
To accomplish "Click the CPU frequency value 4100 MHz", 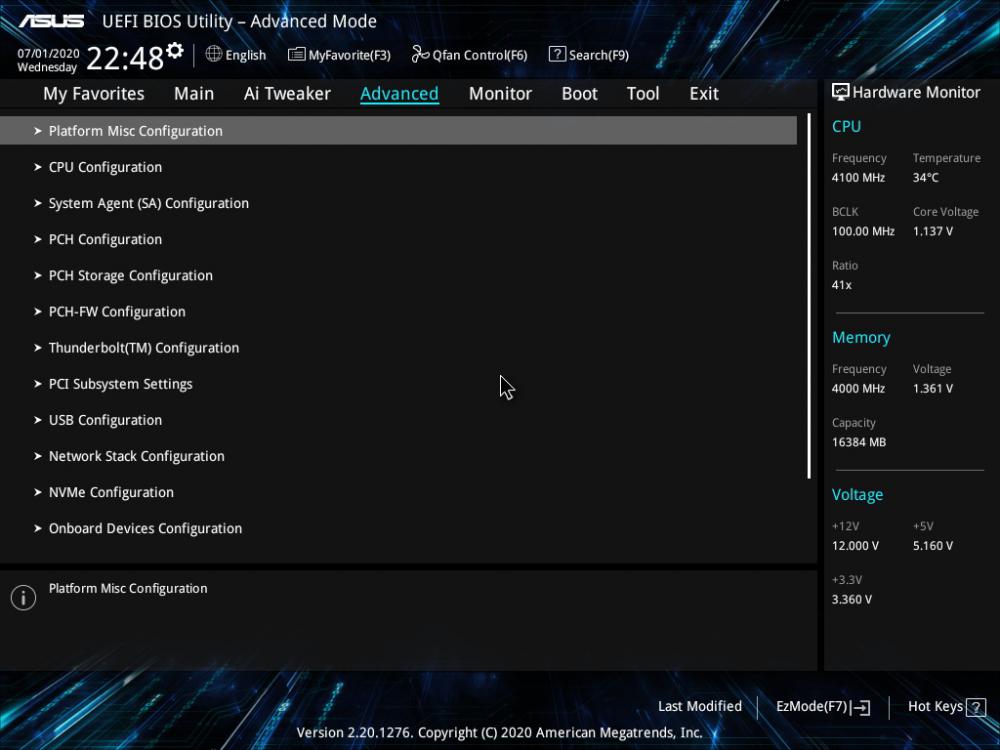I will [x=858, y=178].
